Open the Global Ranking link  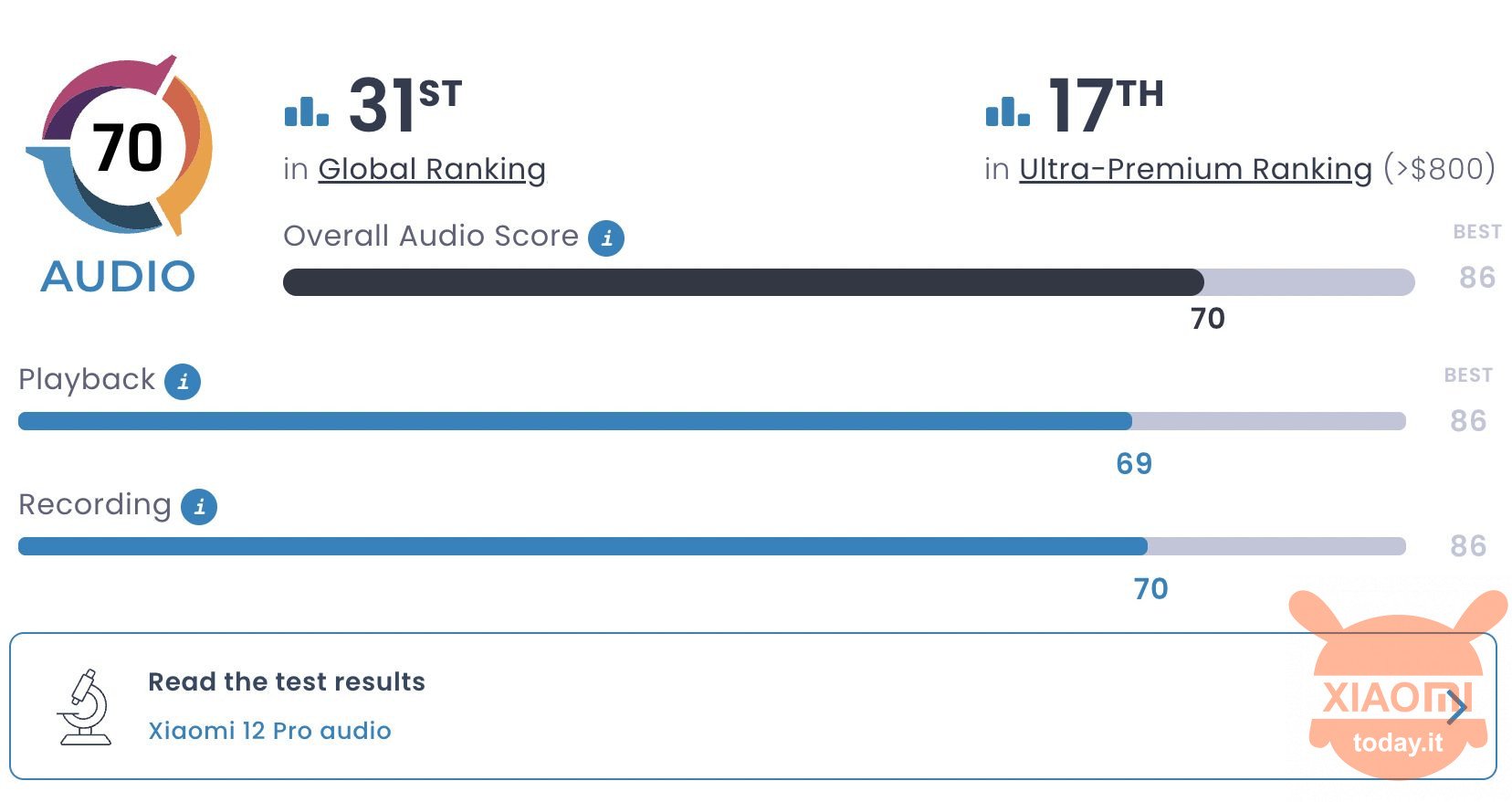432,170
